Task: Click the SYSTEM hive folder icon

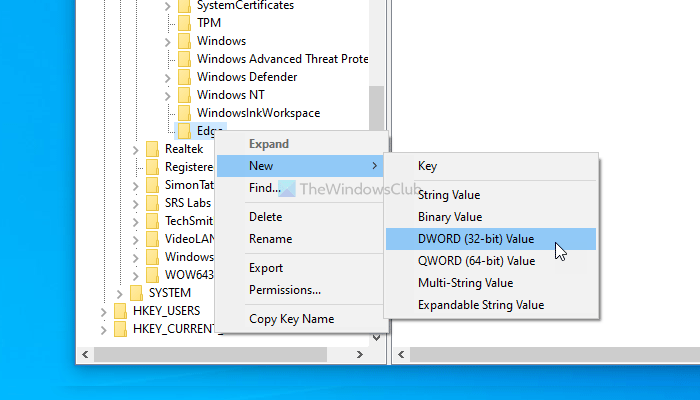Action: [x=136, y=293]
